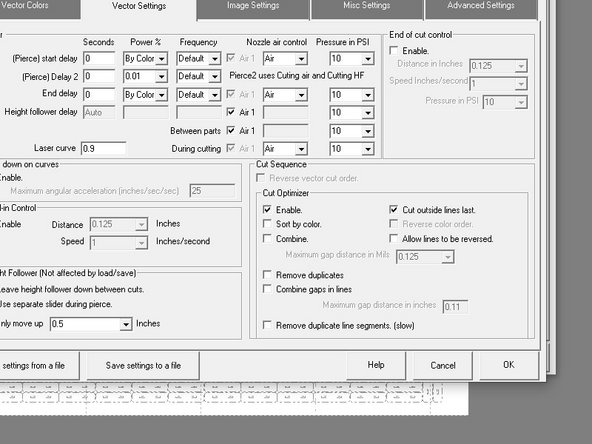592x444 pixels.
Task: Expand Frequency dropdown for End delay
Action: (x=215, y=95)
